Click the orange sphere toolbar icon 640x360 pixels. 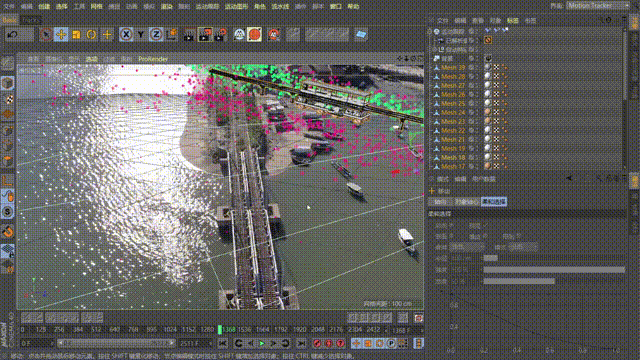254,35
